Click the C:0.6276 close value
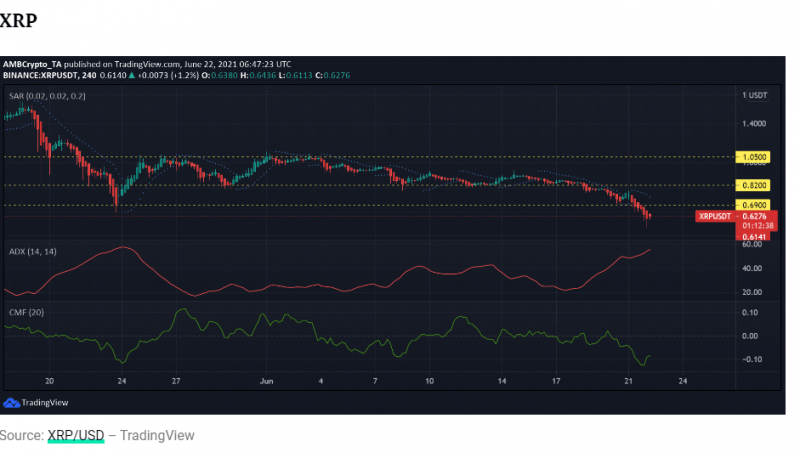The image size is (800, 458). (333, 75)
